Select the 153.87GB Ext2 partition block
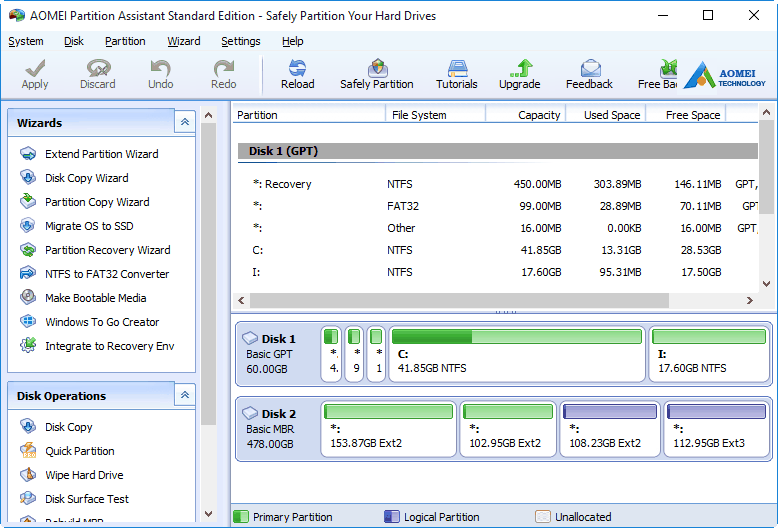778x528 pixels. pyautogui.click(x=388, y=429)
